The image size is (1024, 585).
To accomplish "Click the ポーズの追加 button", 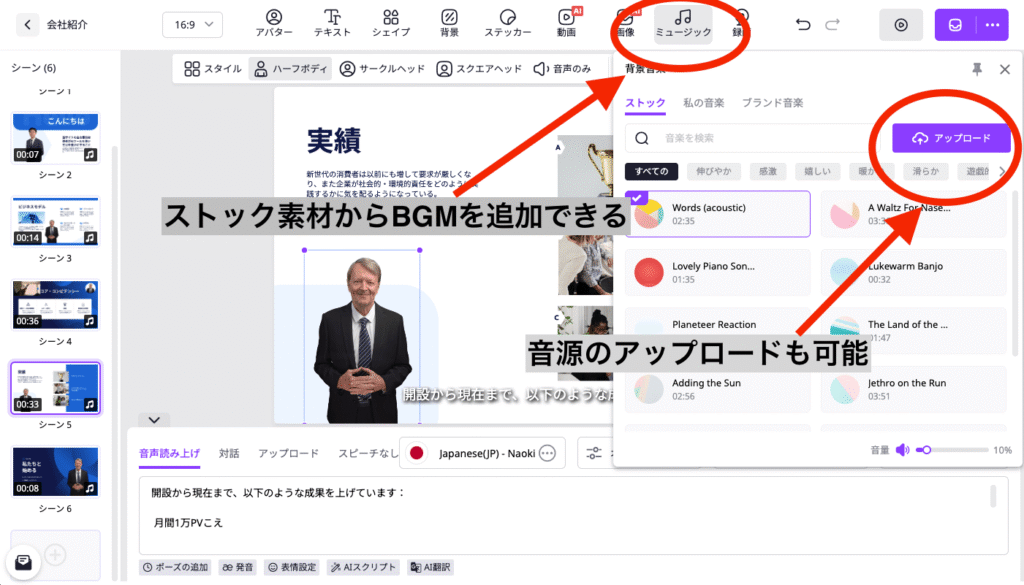I will 175,567.
